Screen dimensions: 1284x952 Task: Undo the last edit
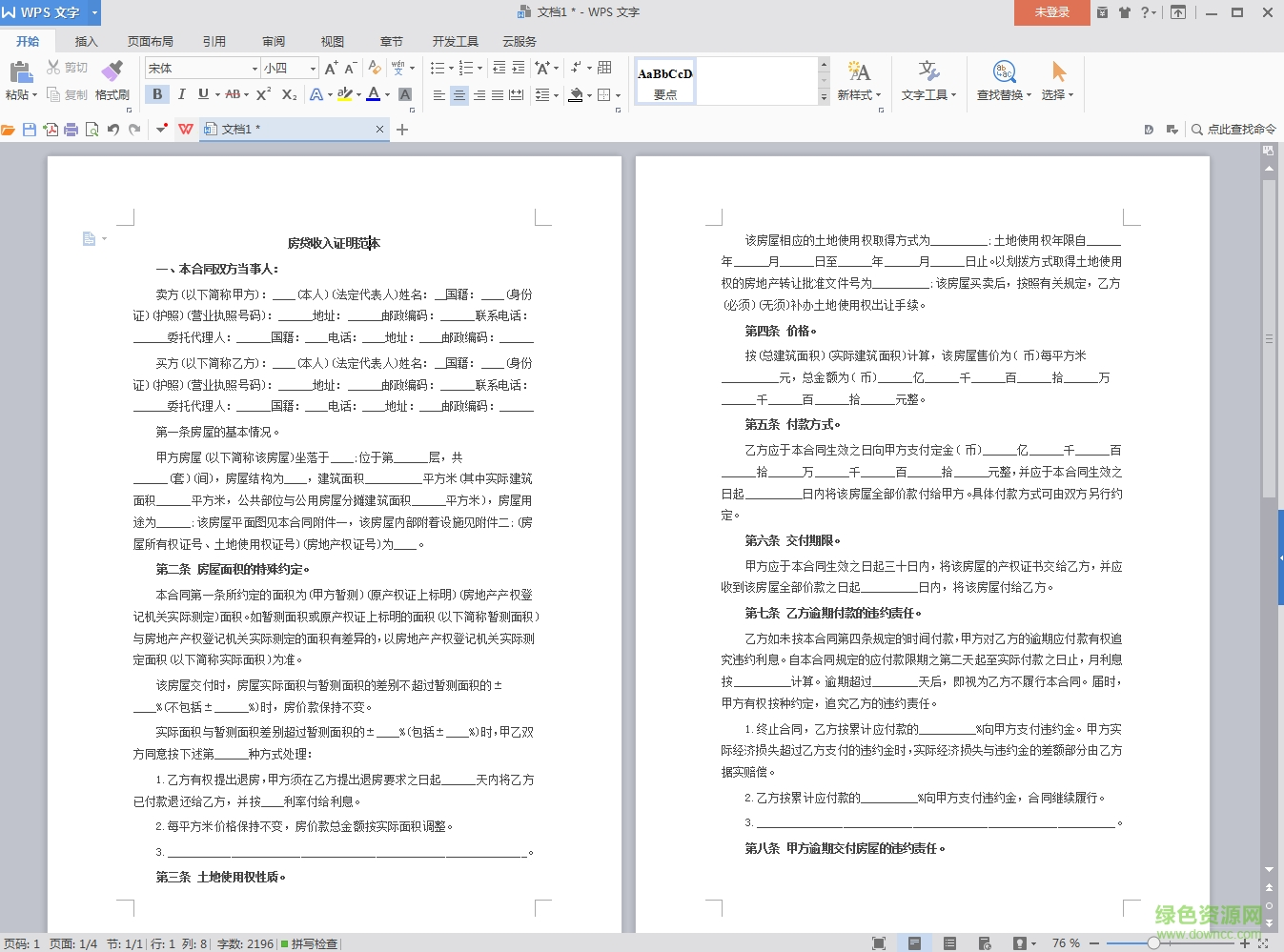coord(113,129)
